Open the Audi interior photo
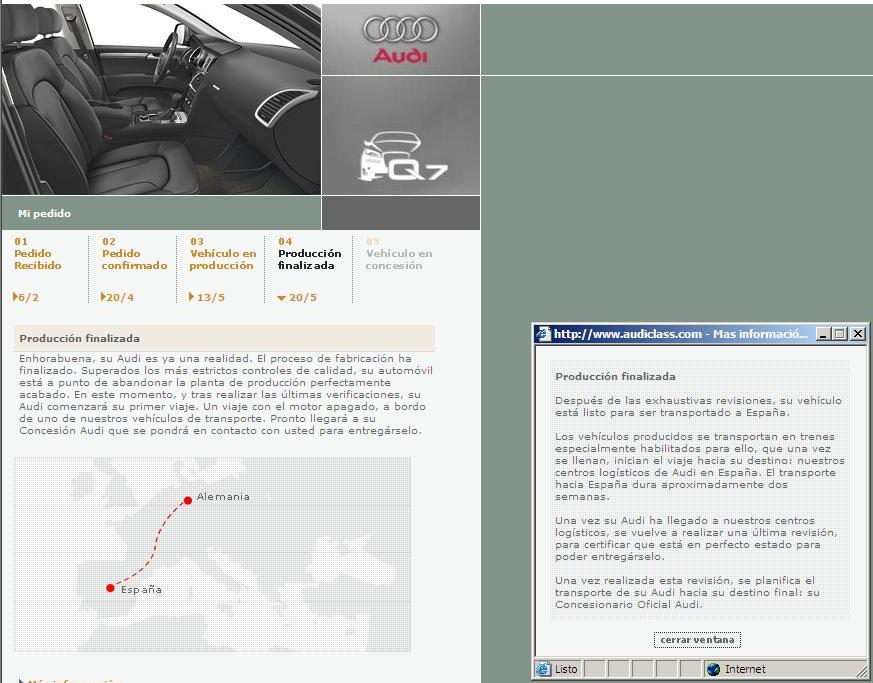 tap(161, 99)
